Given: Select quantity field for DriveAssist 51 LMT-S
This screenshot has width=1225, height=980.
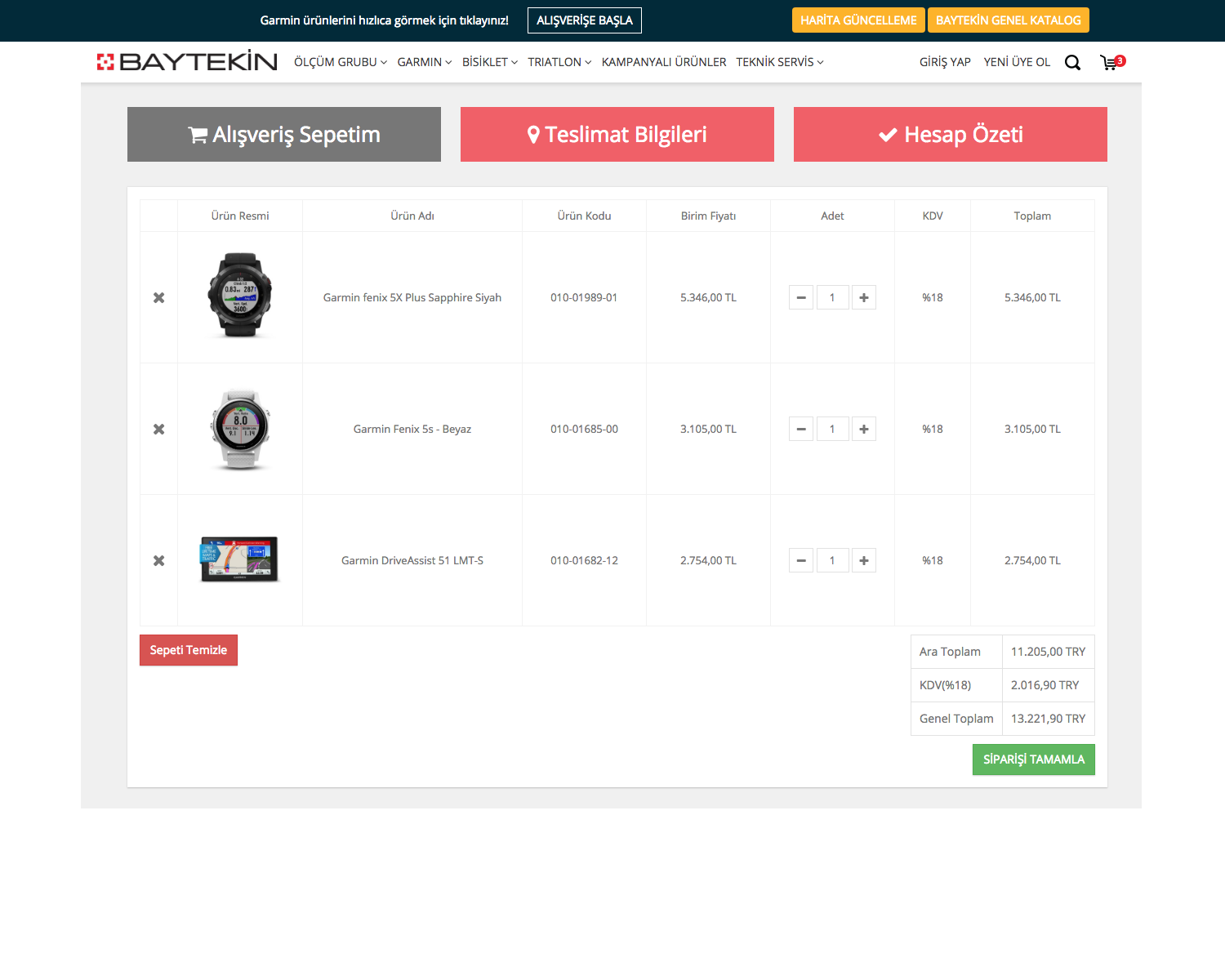Looking at the screenshot, I should 832,560.
